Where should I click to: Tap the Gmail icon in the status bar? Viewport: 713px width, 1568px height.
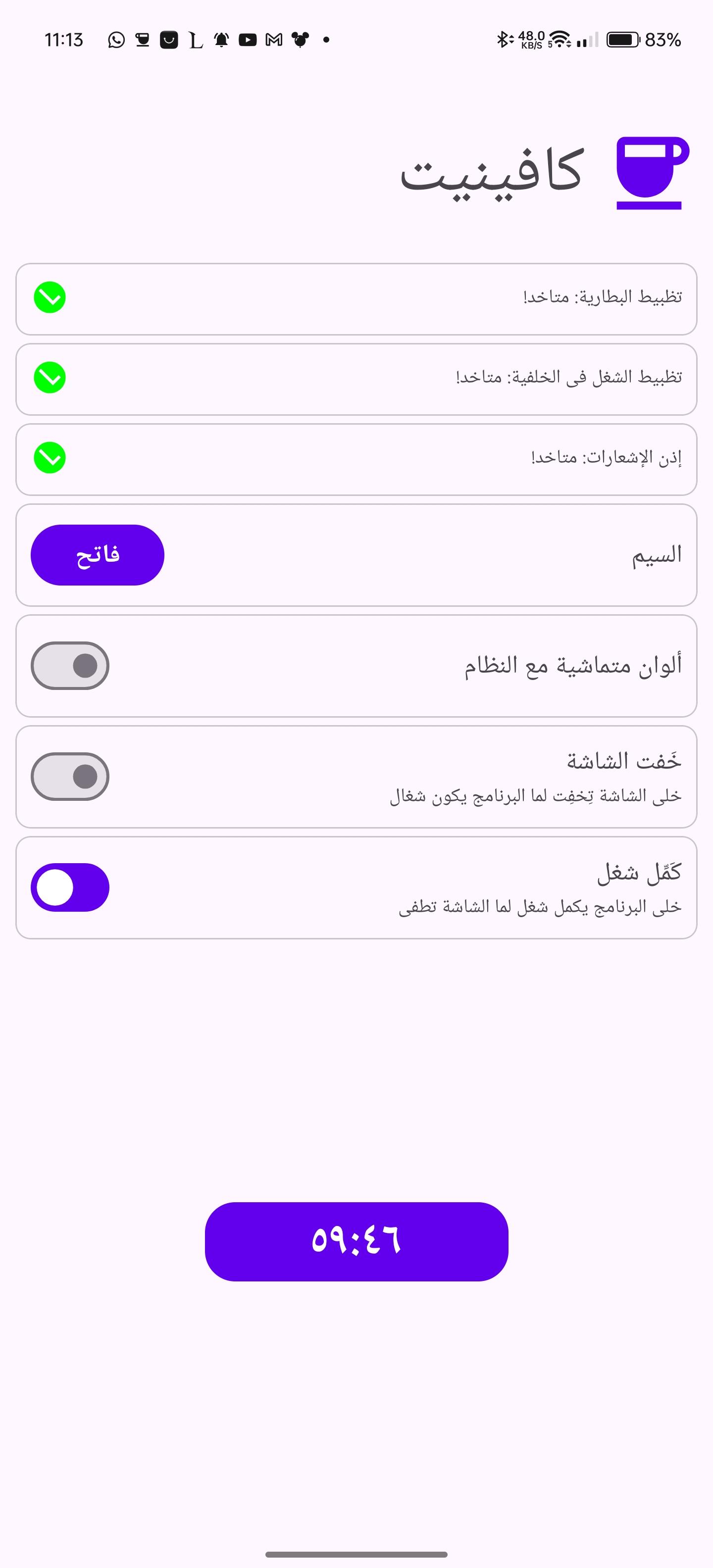tap(274, 40)
